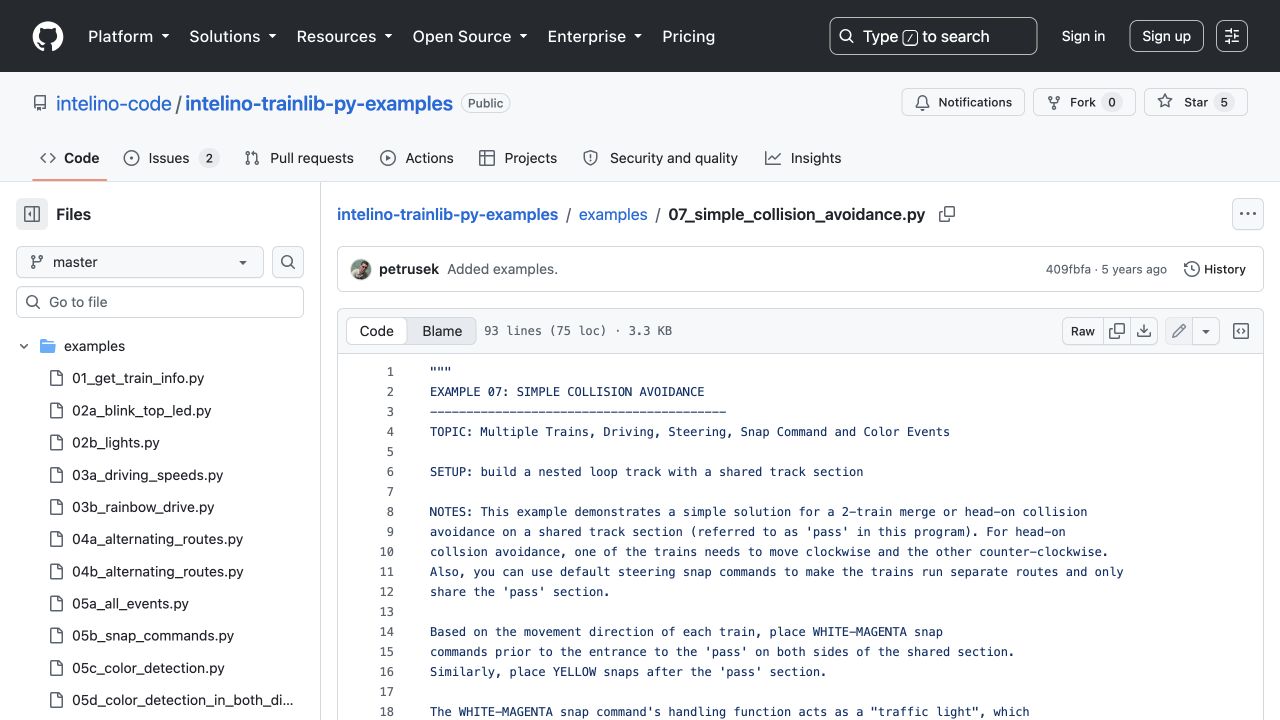Click the repository icon beside intelino-code

40,103
